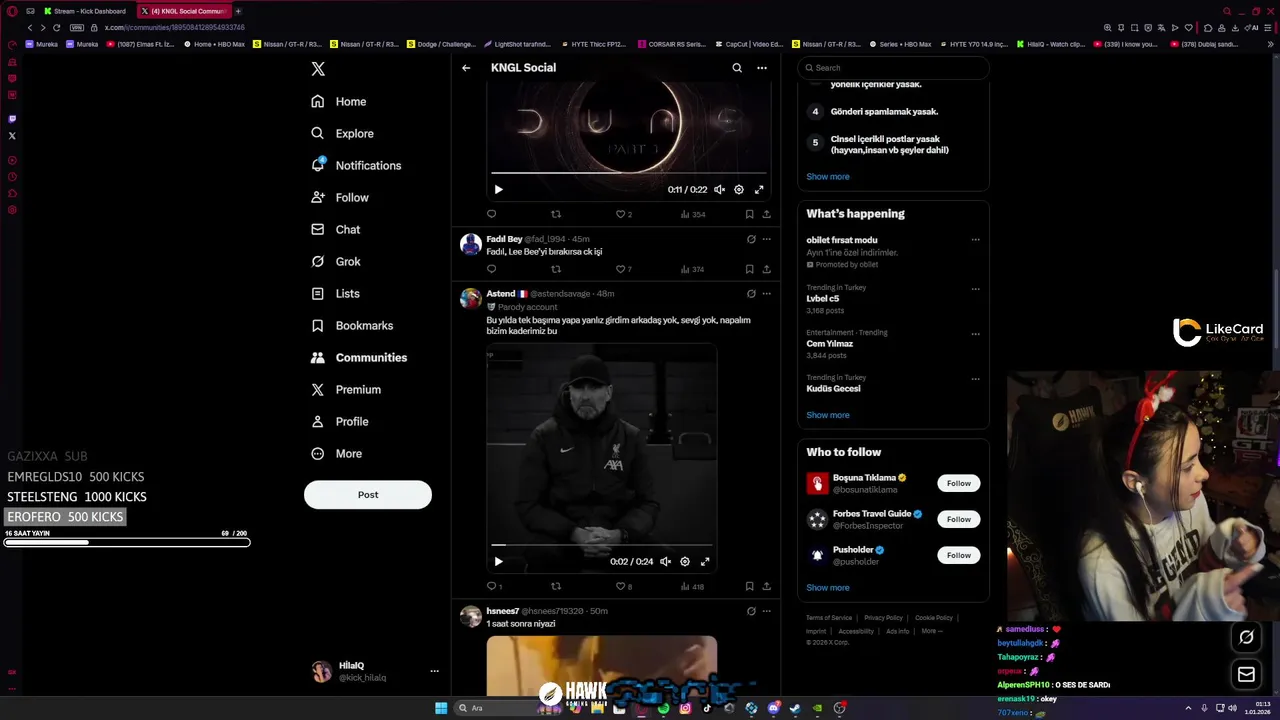Switch to Stream - Kick Dashboard tab
Image resolution: width=1280 pixels, height=720 pixels.
coord(85,11)
